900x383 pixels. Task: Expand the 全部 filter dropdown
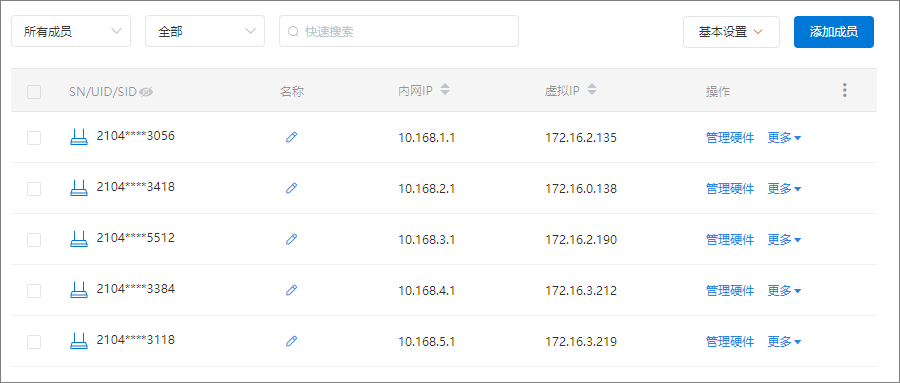click(205, 31)
